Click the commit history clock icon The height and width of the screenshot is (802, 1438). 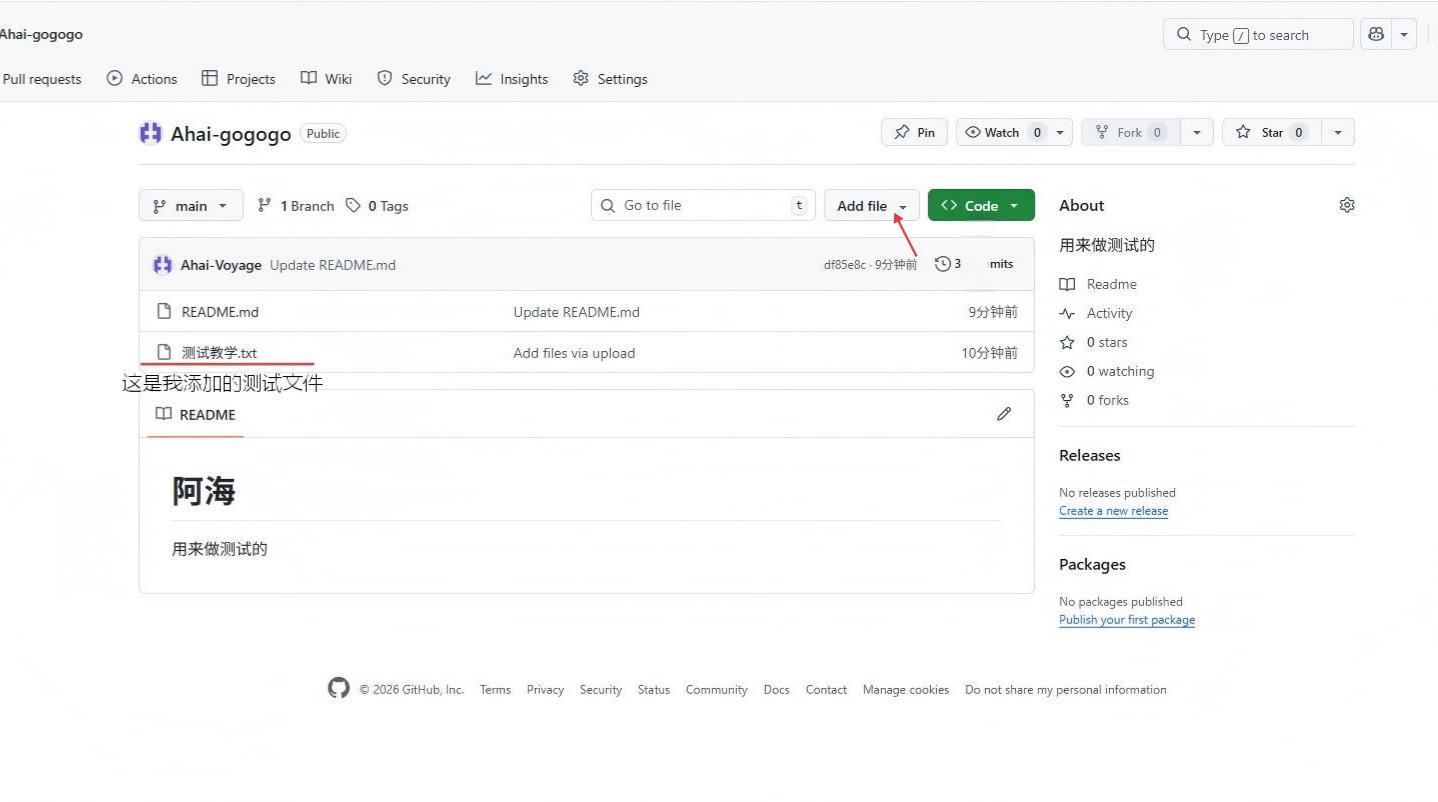pos(942,264)
